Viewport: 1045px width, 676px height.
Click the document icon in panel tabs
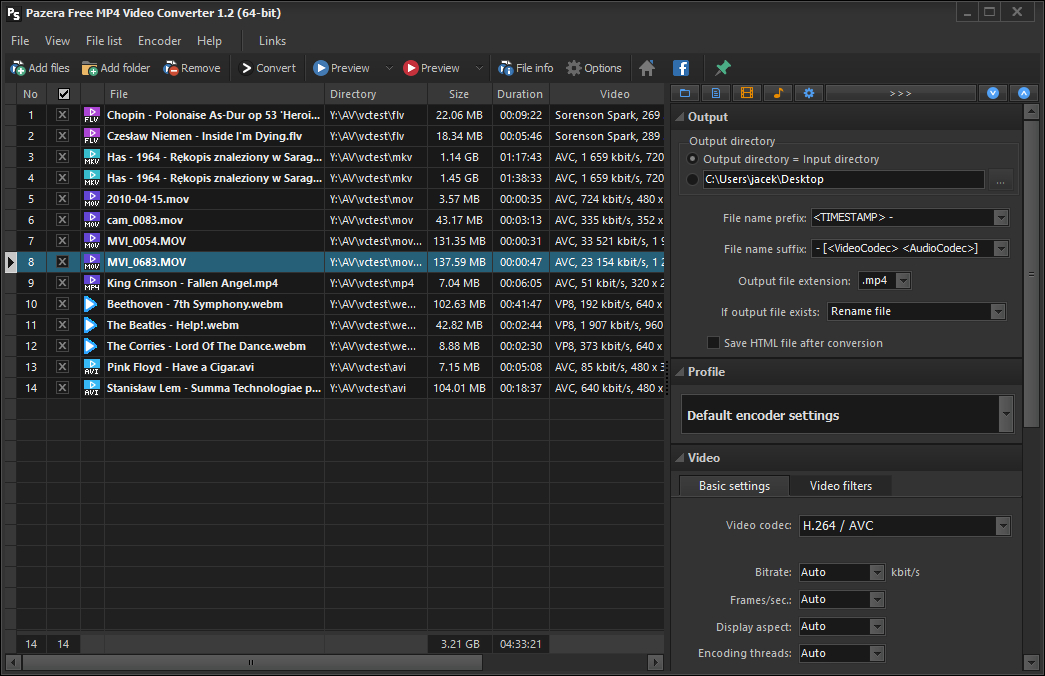[716, 93]
